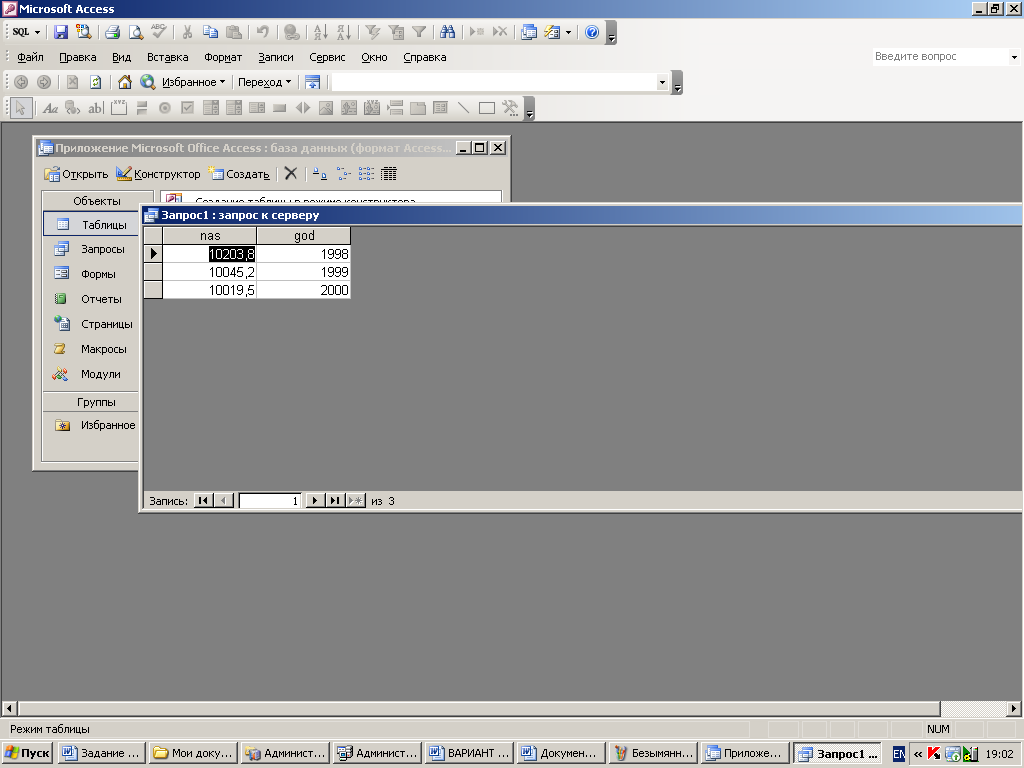Sort descending with the Z-A icon
Image resolution: width=1024 pixels, height=768 pixels.
pyautogui.click(x=344, y=32)
